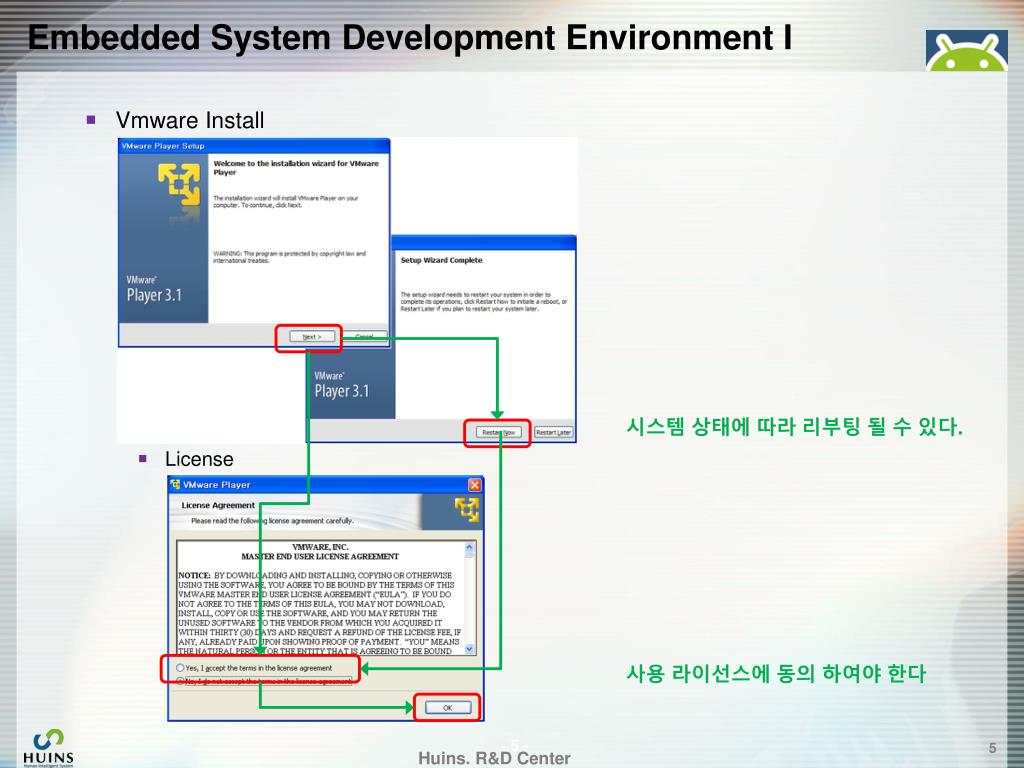Click the Android robot logo
This screenshot has width=1024, height=768.
pyautogui.click(x=967, y=50)
